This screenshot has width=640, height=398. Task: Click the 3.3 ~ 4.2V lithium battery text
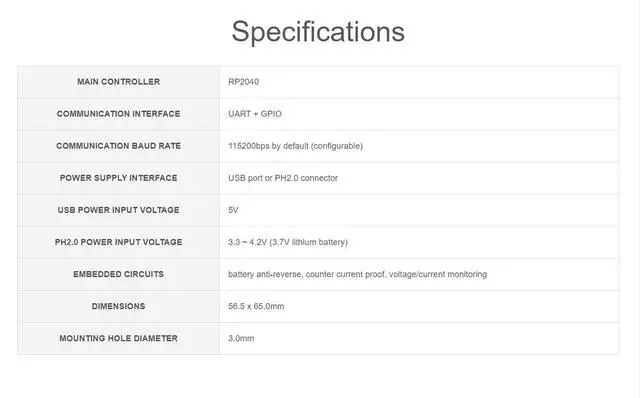pos(288,242)
